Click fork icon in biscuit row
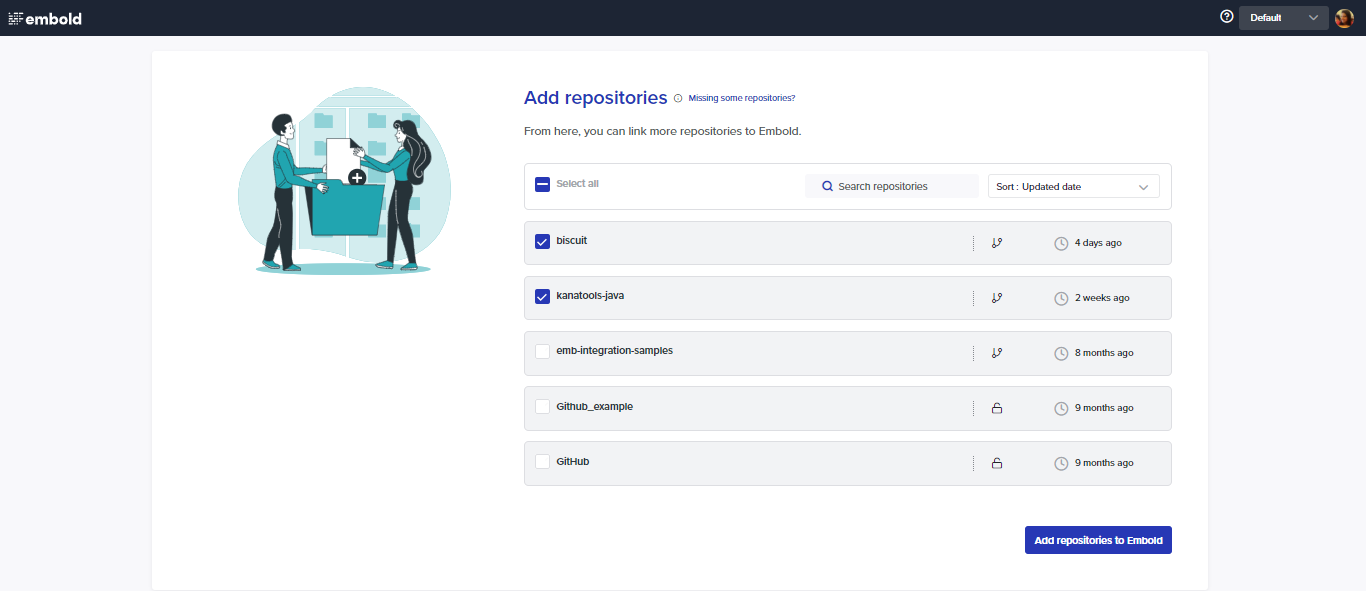Image resolution: width=1366 pixels, height=591 pixels. [x=996, y=243]
